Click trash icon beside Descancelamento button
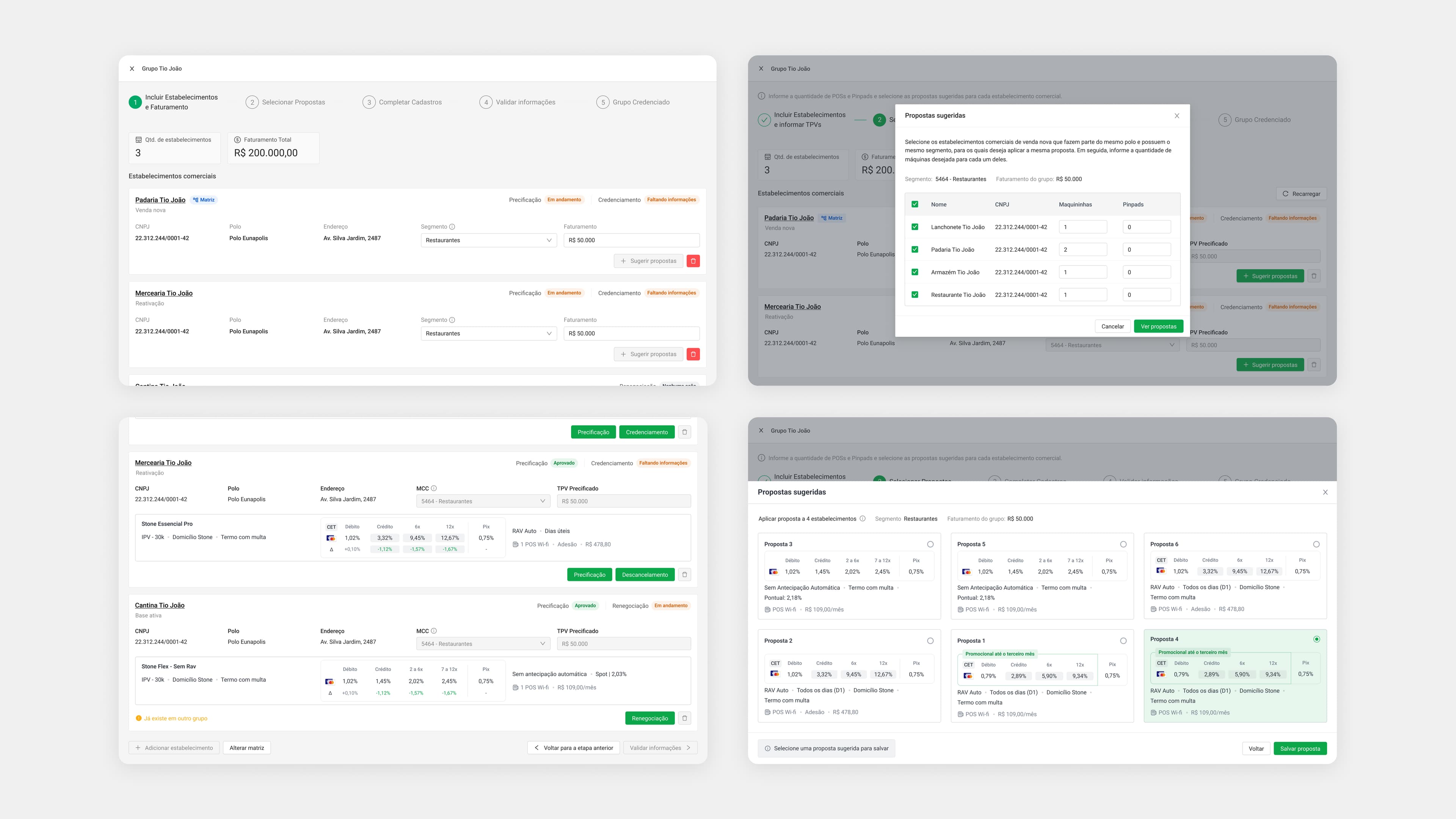 point(684,575)
